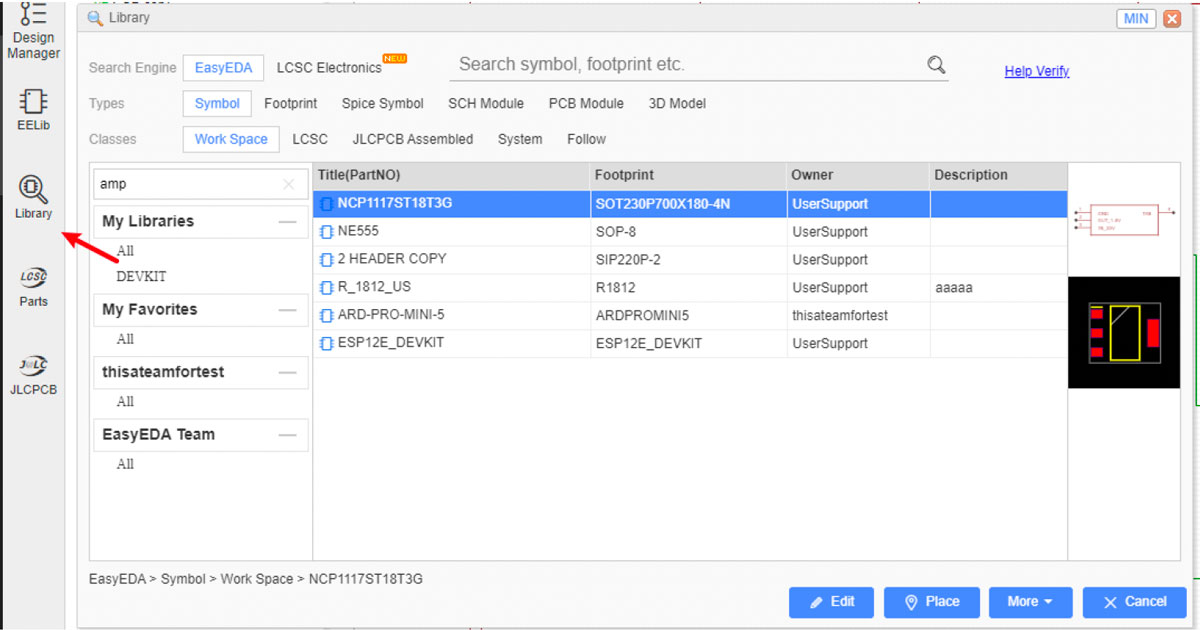Click the symbol icon beside NE555
This screenshot has width=1200, height=630.
pyautogui.click(x=326, y=232)
